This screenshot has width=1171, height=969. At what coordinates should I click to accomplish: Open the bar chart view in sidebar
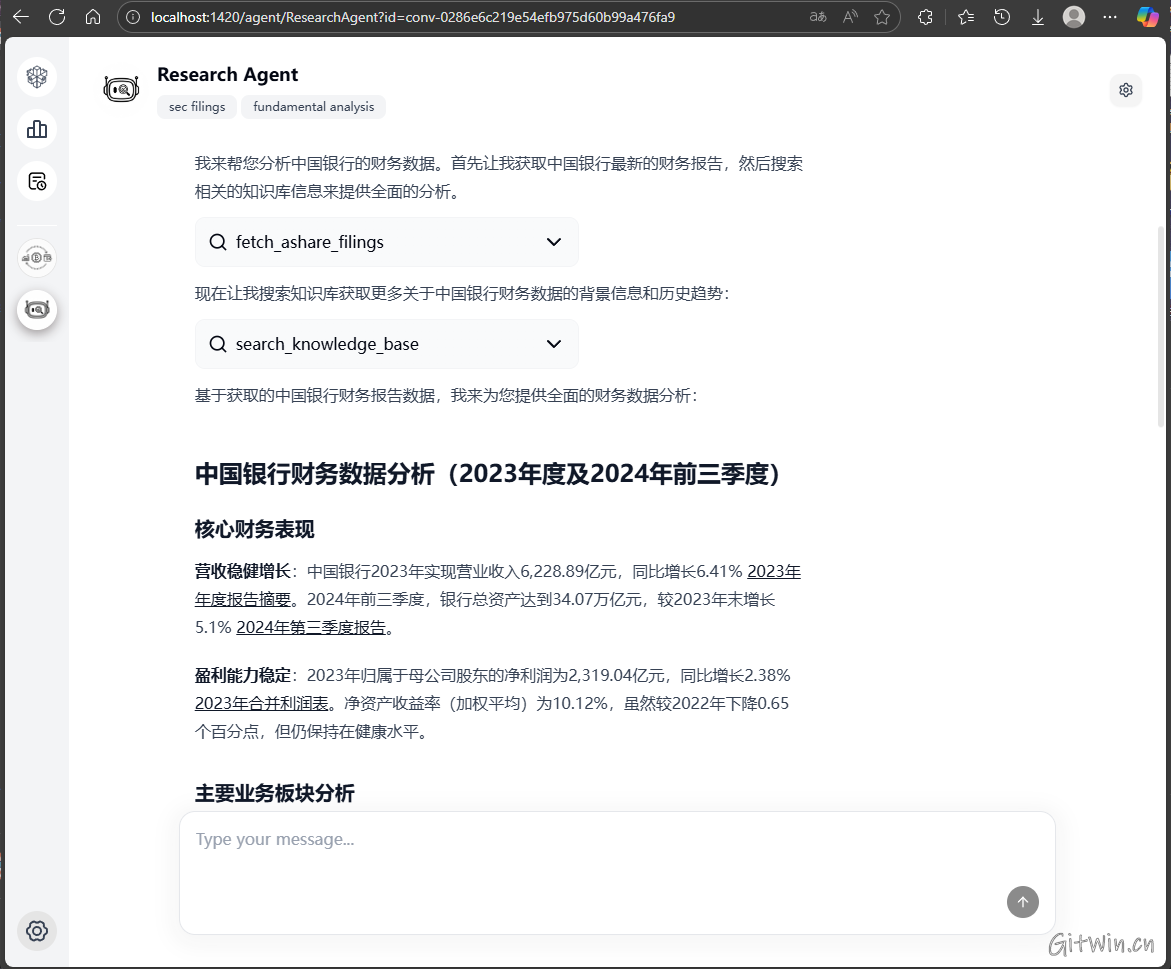[x=37, y=129]
